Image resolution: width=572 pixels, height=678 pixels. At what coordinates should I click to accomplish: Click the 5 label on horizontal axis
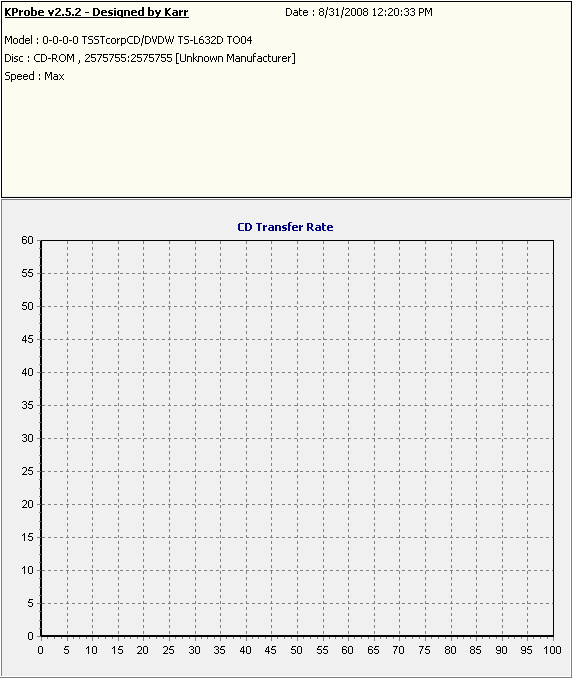(x=66, y=650)
